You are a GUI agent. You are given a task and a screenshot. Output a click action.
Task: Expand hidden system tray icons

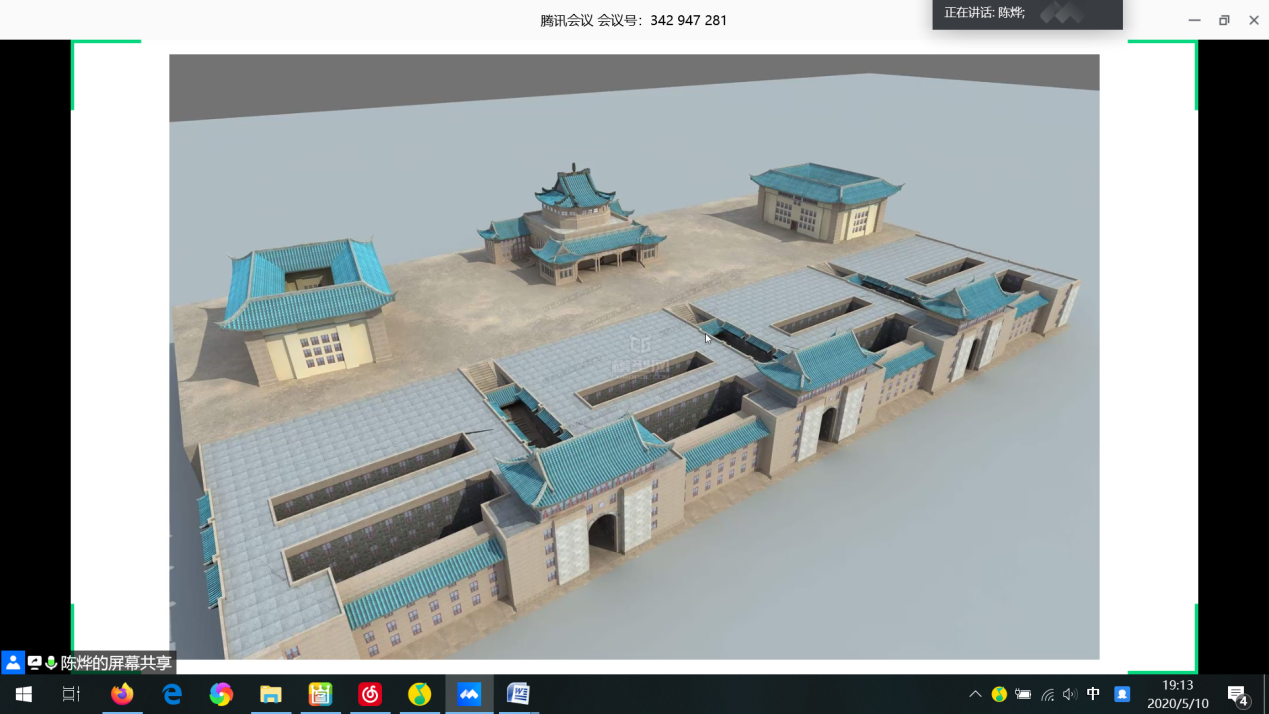(x=975, y=694)
